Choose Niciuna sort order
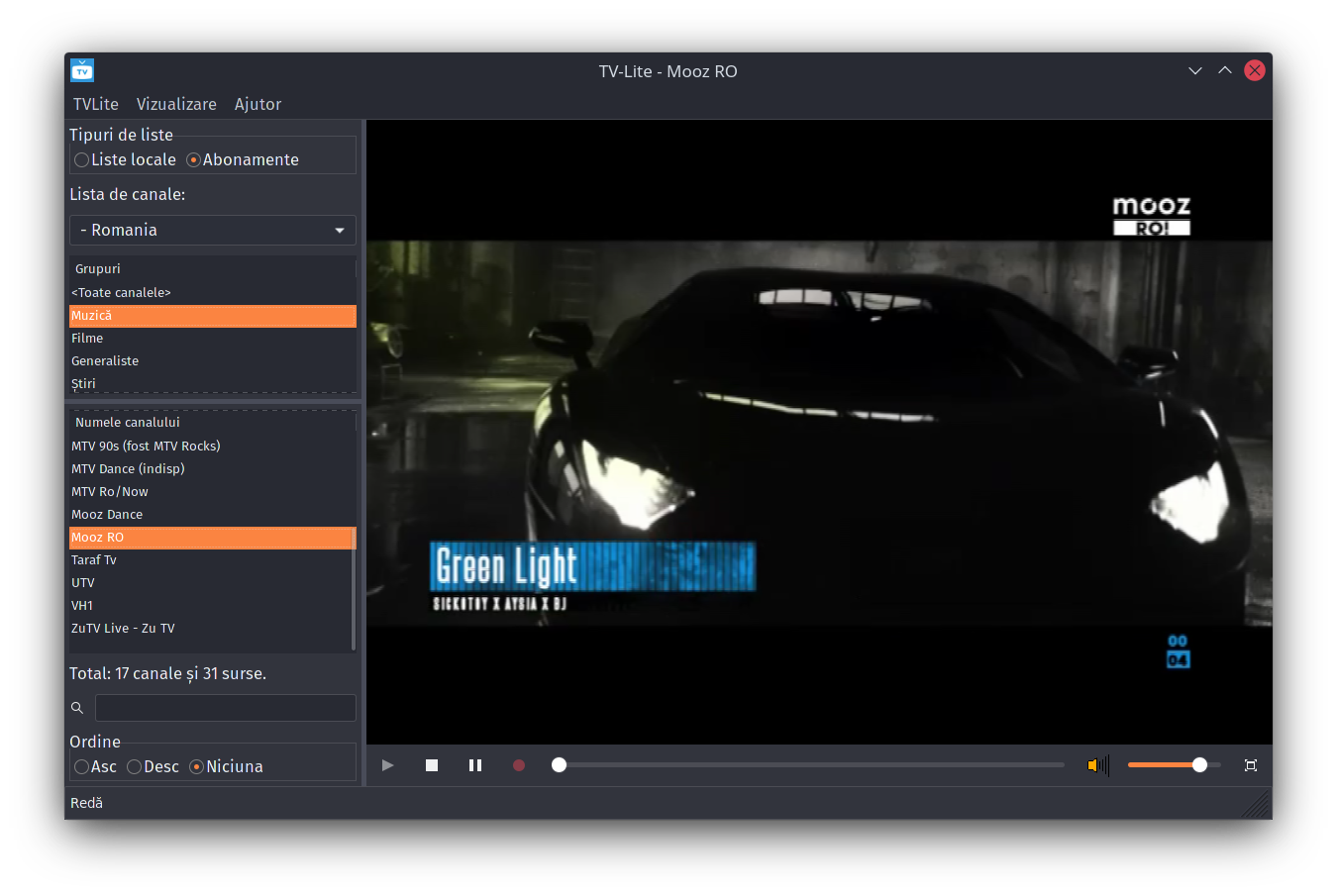Image resolution: width=1337 pixels, height=896 pixels. coord(226,766)
